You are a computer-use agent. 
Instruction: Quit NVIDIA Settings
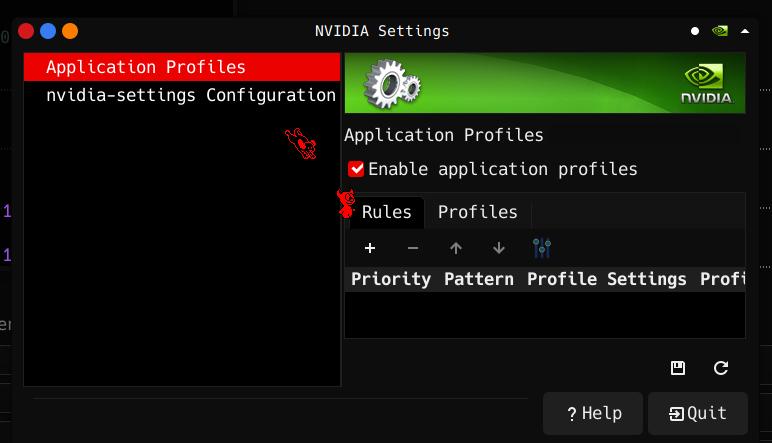tap(698, 413)
